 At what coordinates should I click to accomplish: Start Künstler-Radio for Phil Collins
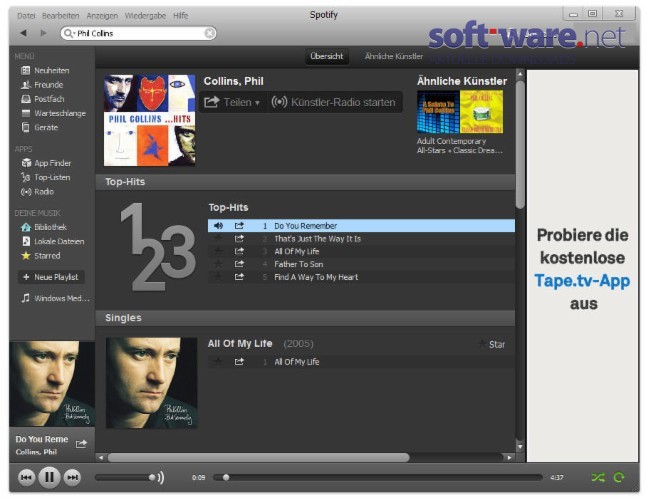[333, 102]
